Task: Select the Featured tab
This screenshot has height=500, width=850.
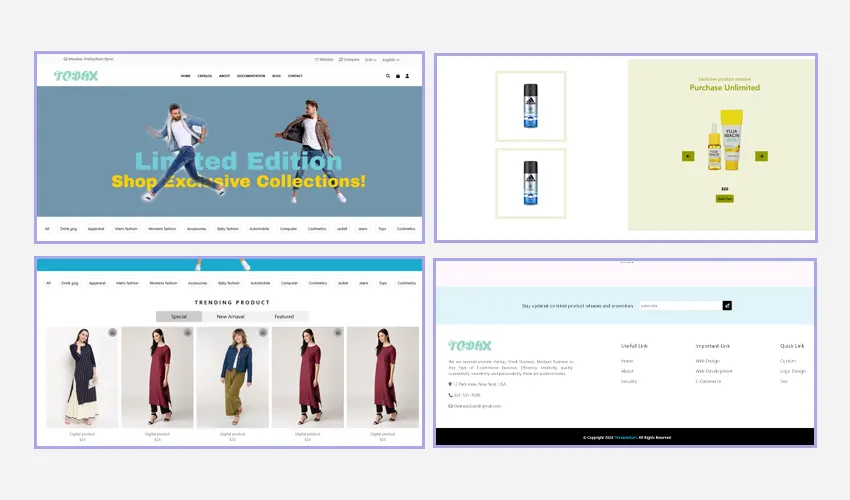Action: (284, 317)
